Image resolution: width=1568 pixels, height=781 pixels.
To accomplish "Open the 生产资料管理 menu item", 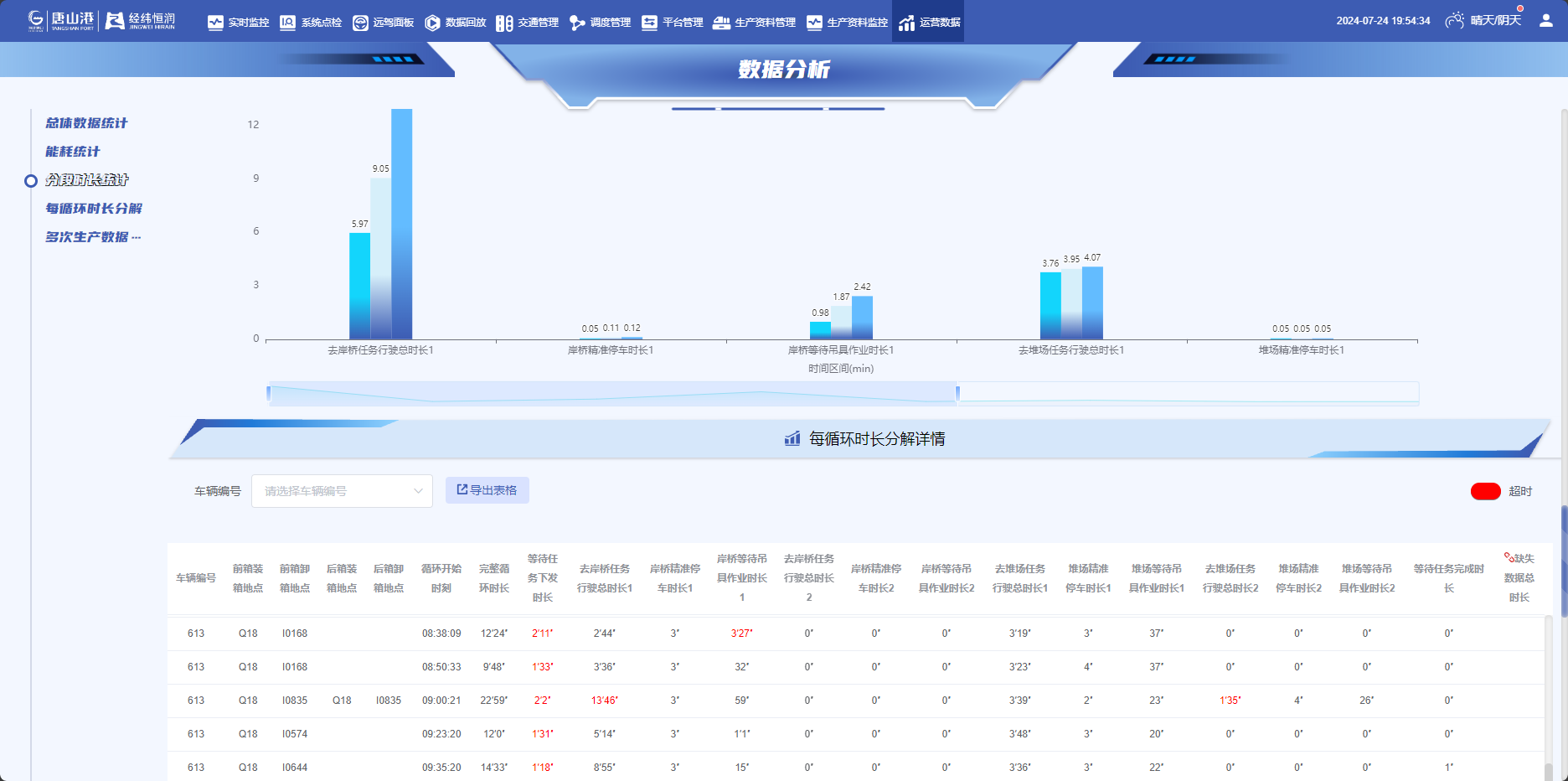I will pos(754,23).
